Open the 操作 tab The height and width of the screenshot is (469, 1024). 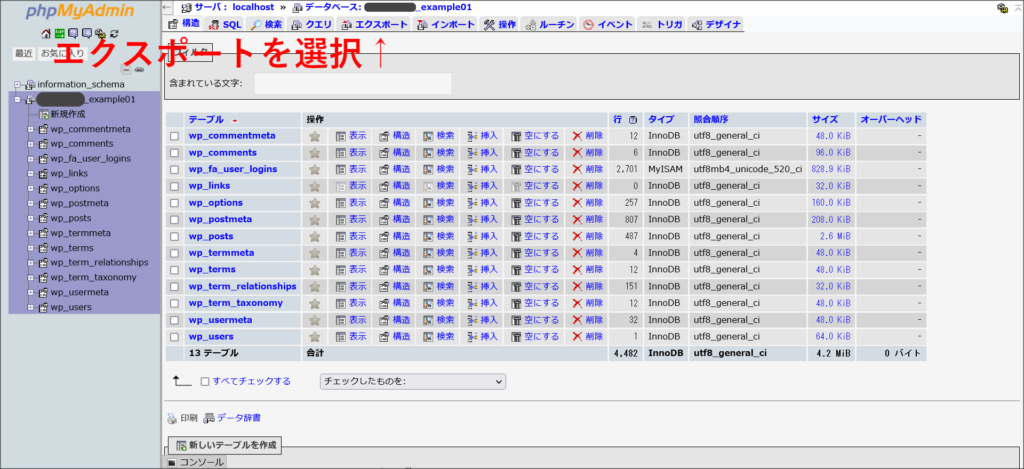(x=500, y=24)
